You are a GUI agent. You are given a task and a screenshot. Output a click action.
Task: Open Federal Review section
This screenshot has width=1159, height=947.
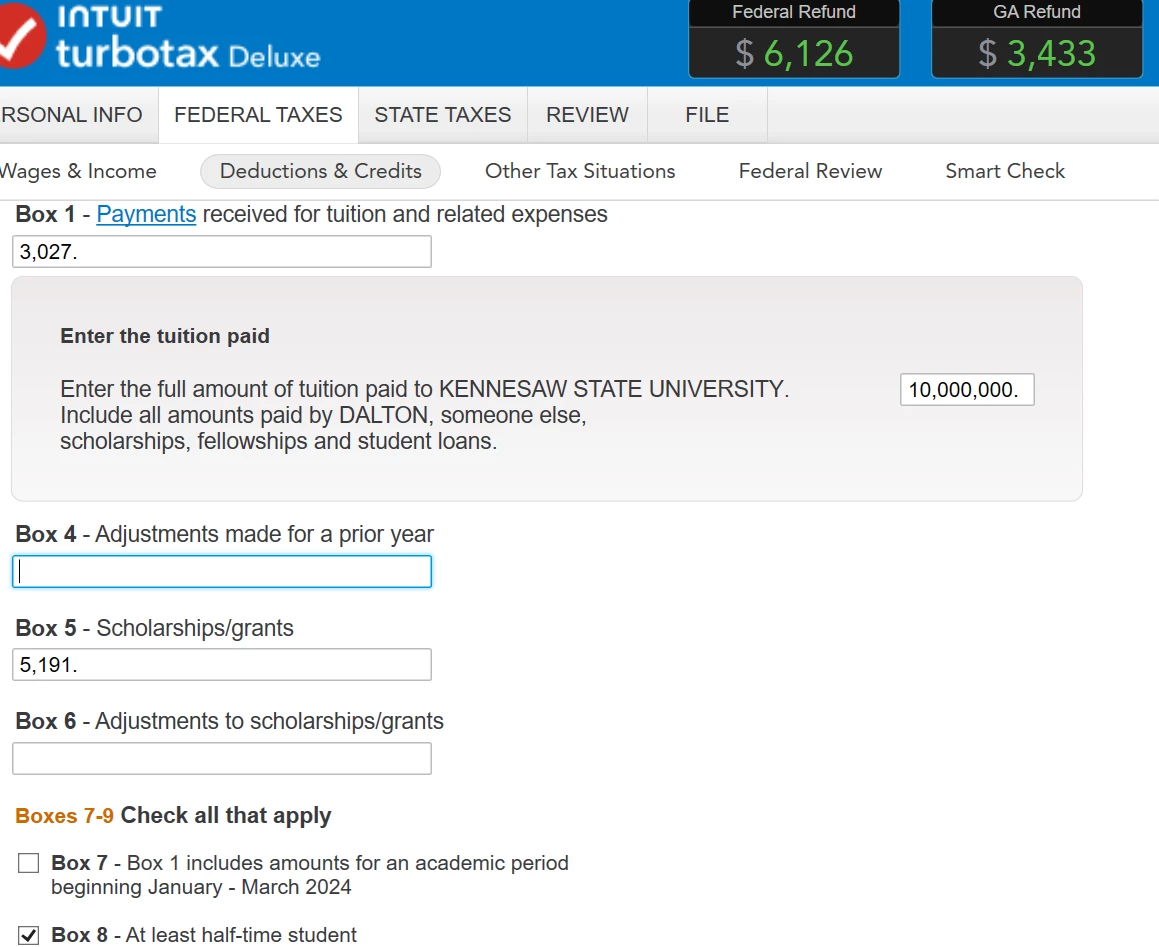[x=810, y=171]
